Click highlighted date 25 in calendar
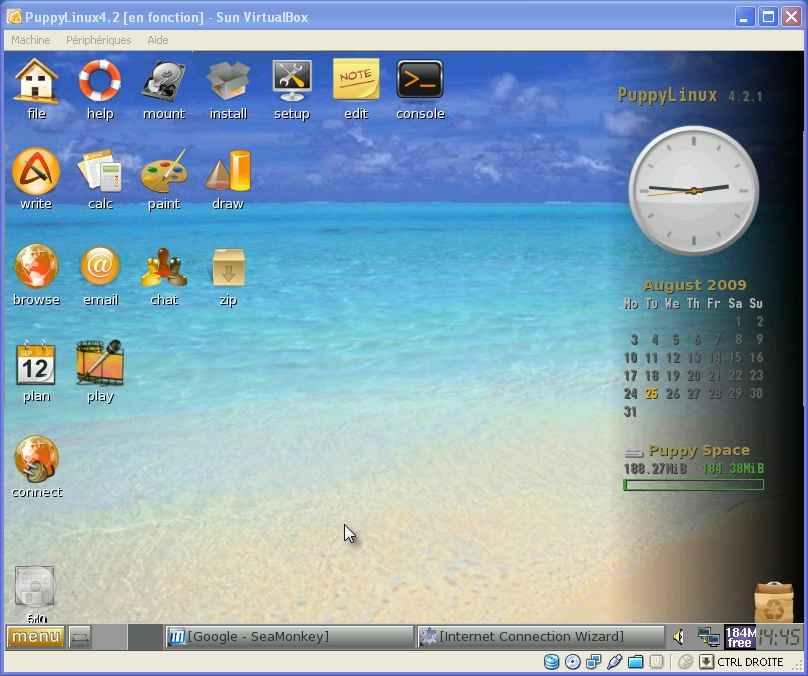 [x=652, y=394]
